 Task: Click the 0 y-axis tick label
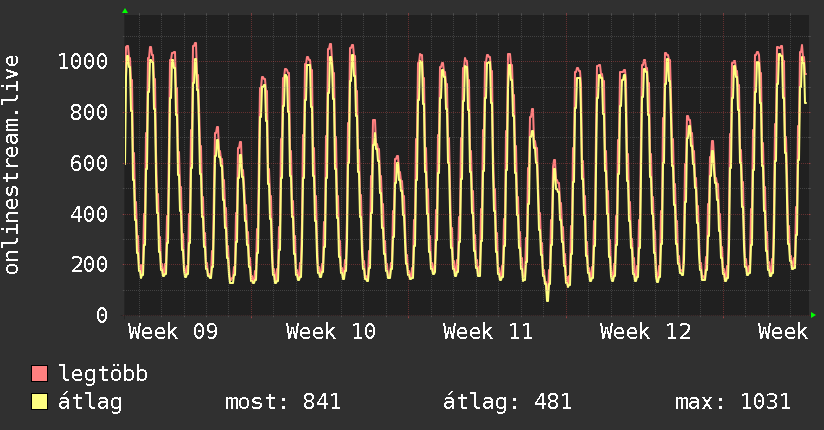(x=102, y=316)
